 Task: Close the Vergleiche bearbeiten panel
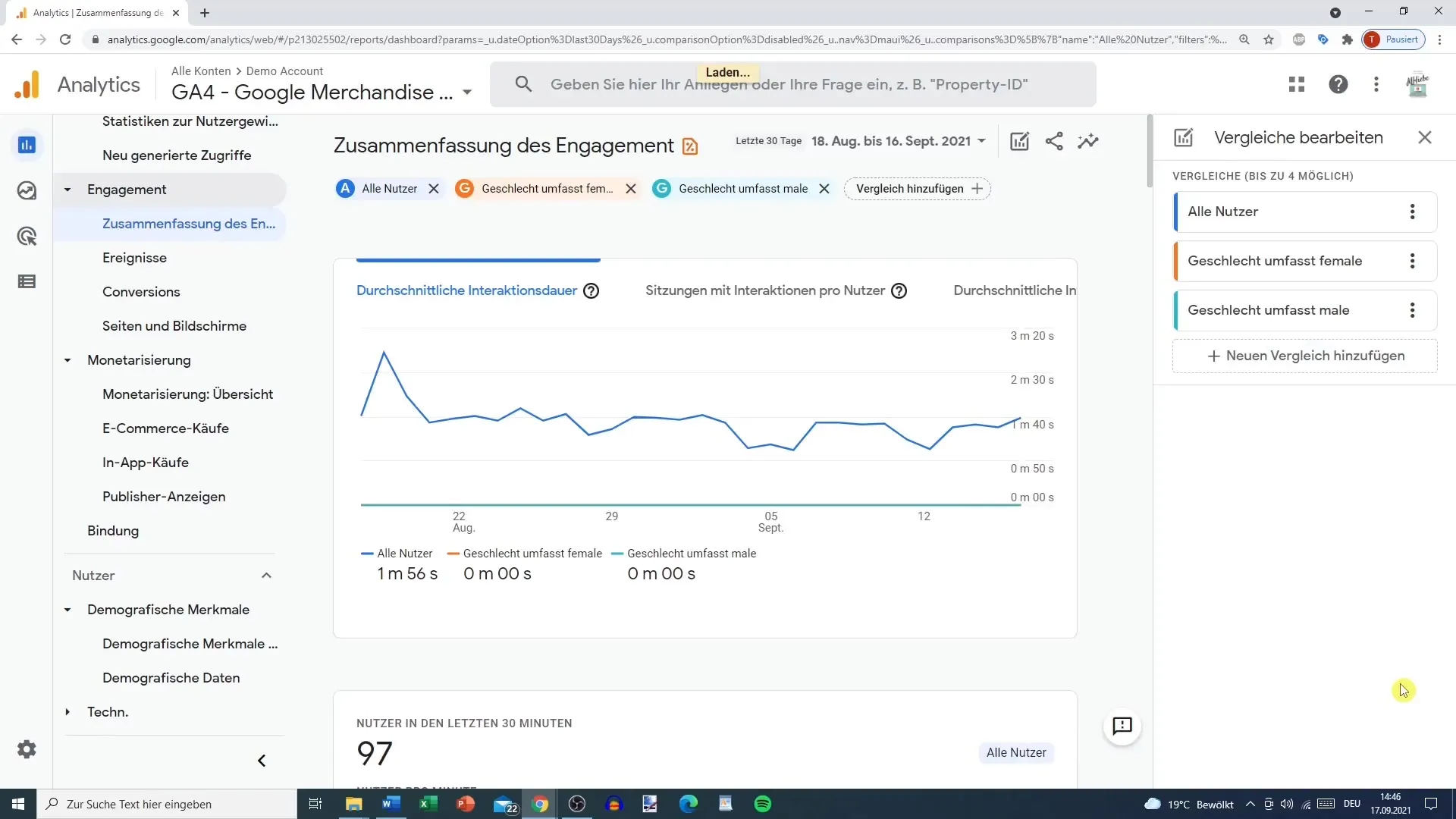coord(1425,137)
